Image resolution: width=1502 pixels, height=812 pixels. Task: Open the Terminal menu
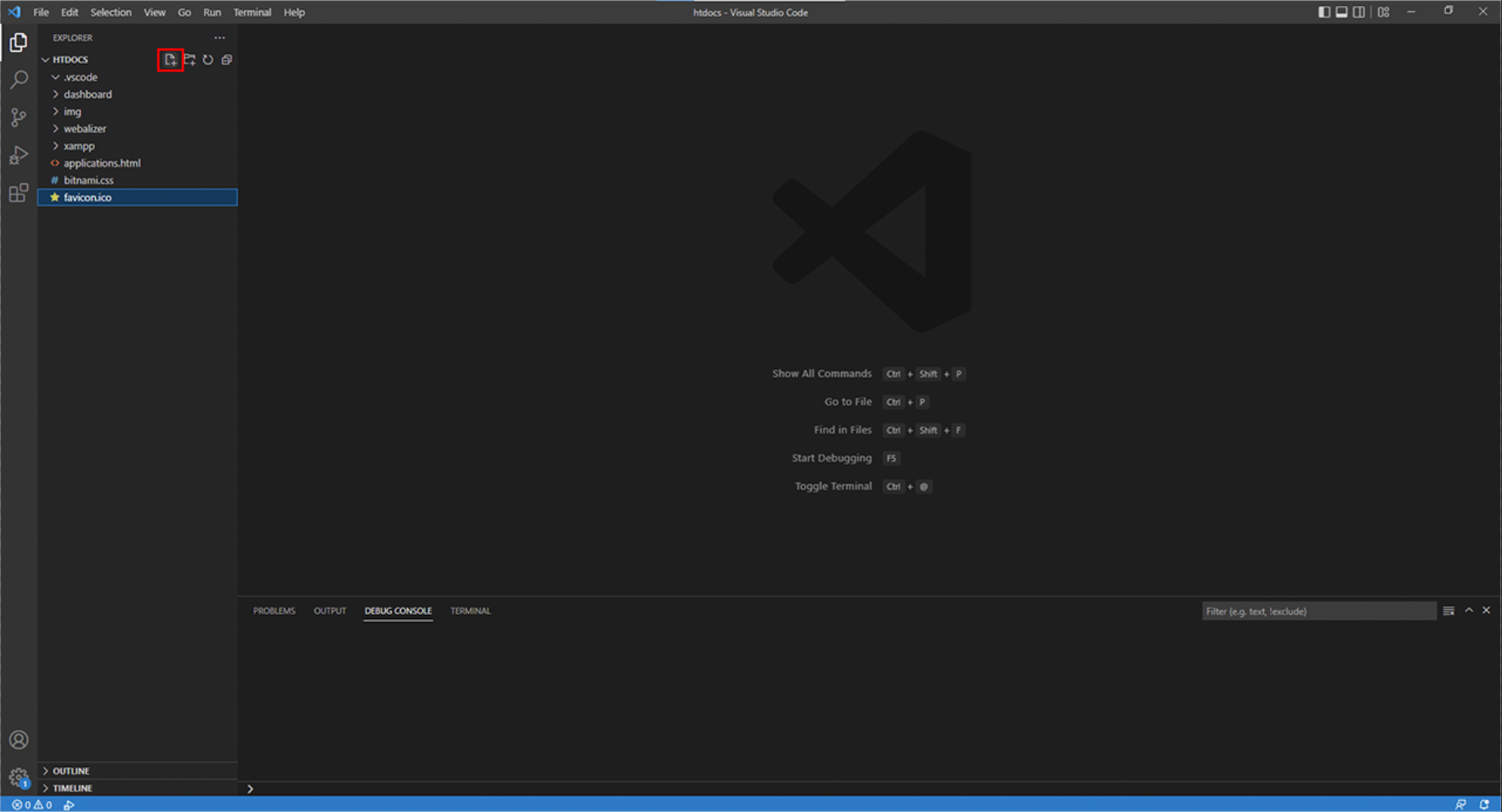click(x=252, y=12)
